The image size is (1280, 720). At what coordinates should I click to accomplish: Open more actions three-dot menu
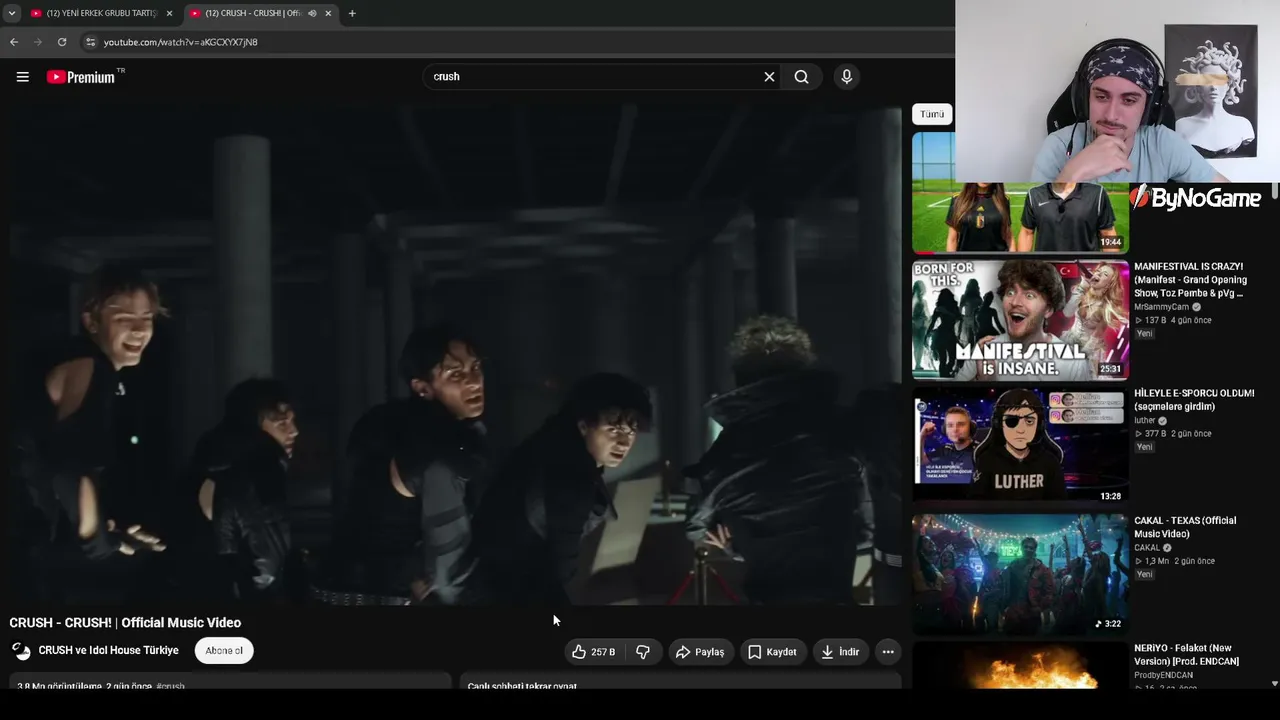tap(887, 652)
